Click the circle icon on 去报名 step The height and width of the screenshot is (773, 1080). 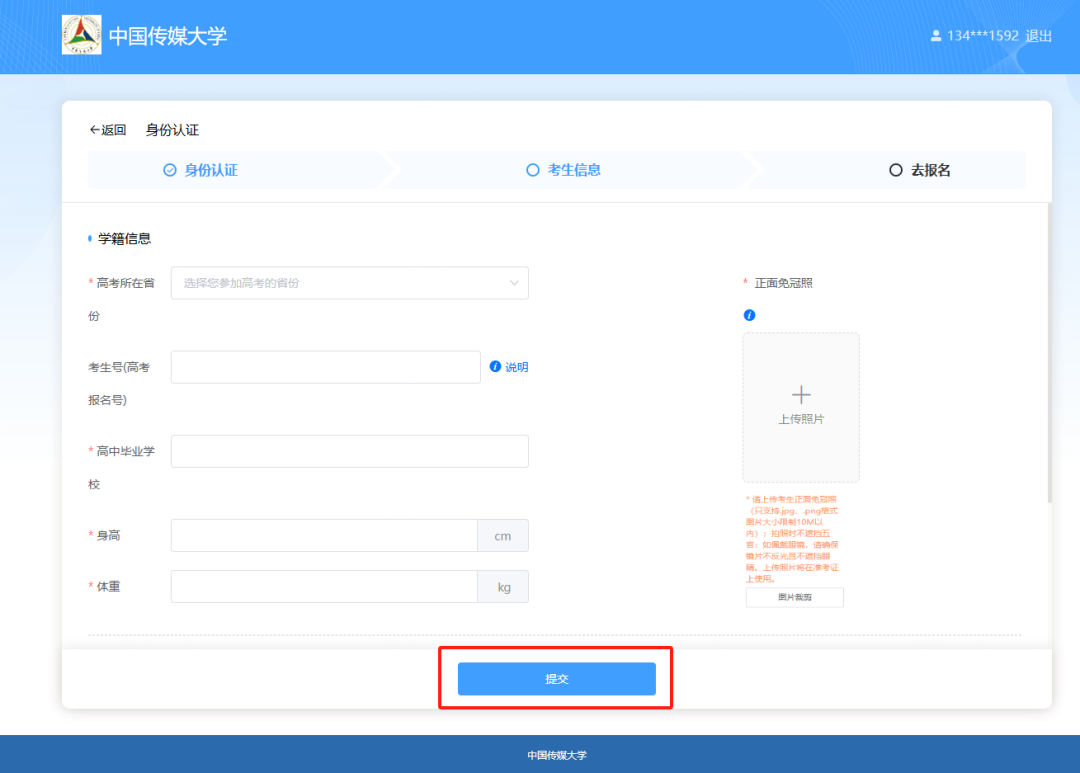896,170
